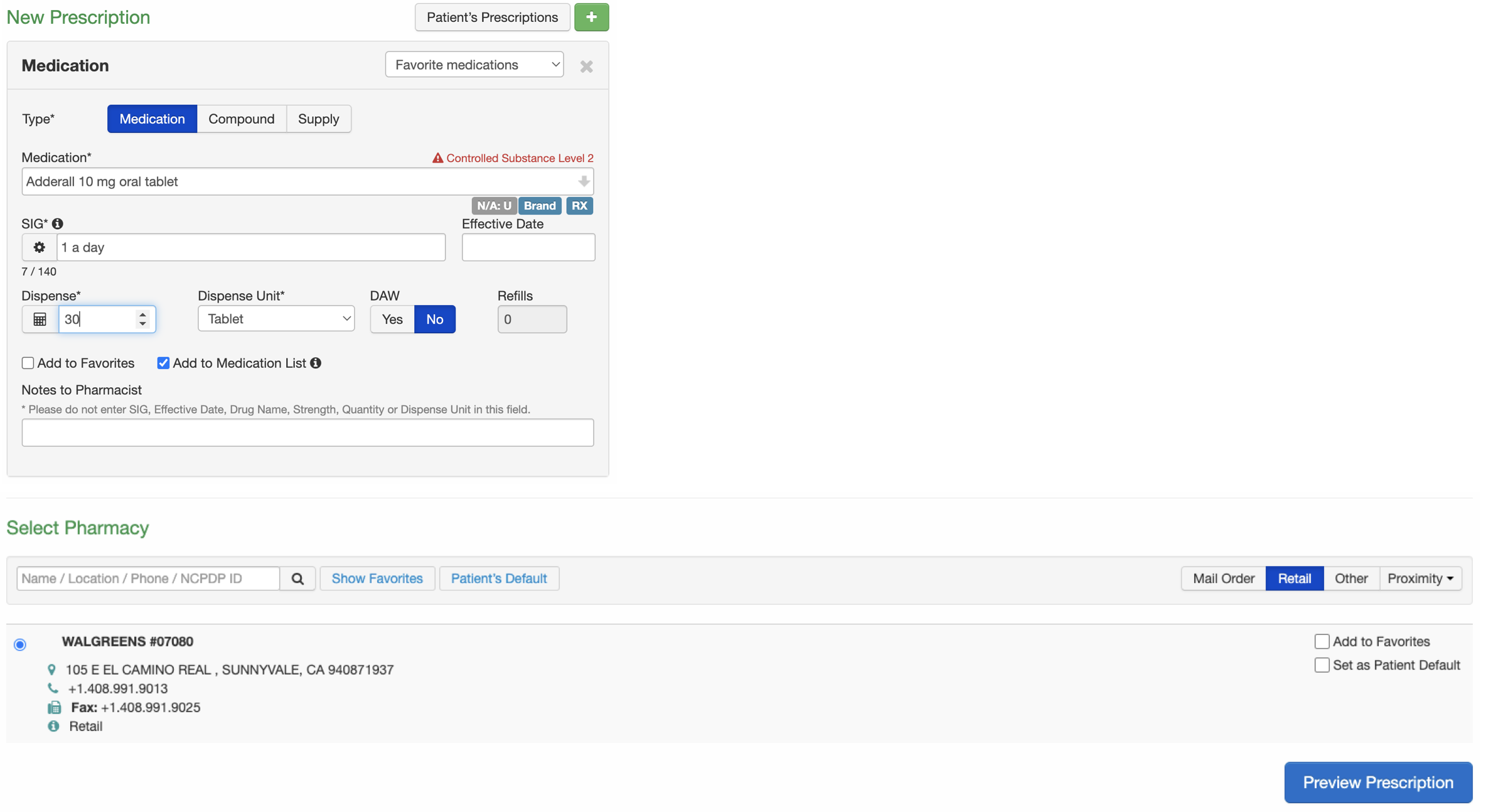Click the Medication name input field
Viewport: 1486px width, 812px height.
coord(307,181)
